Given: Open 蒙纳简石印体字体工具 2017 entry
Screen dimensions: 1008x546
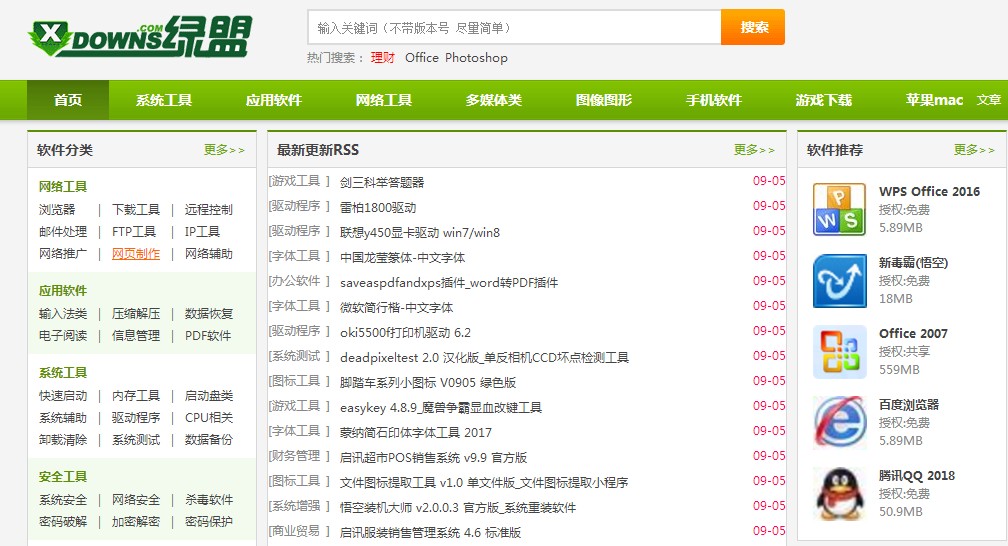Looking at the screenshot, I should coord(416,433).
